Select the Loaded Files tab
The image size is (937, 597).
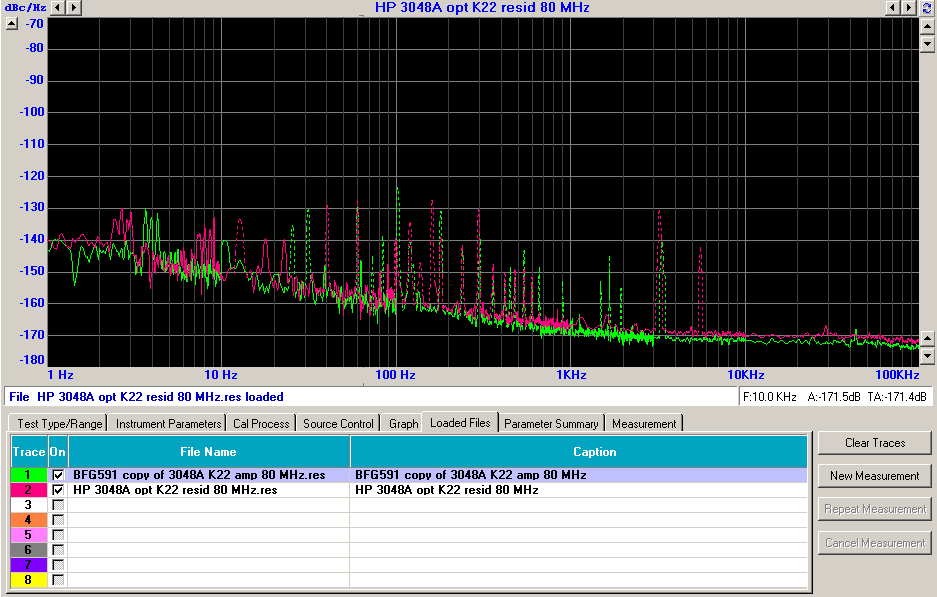coord(460,423)
